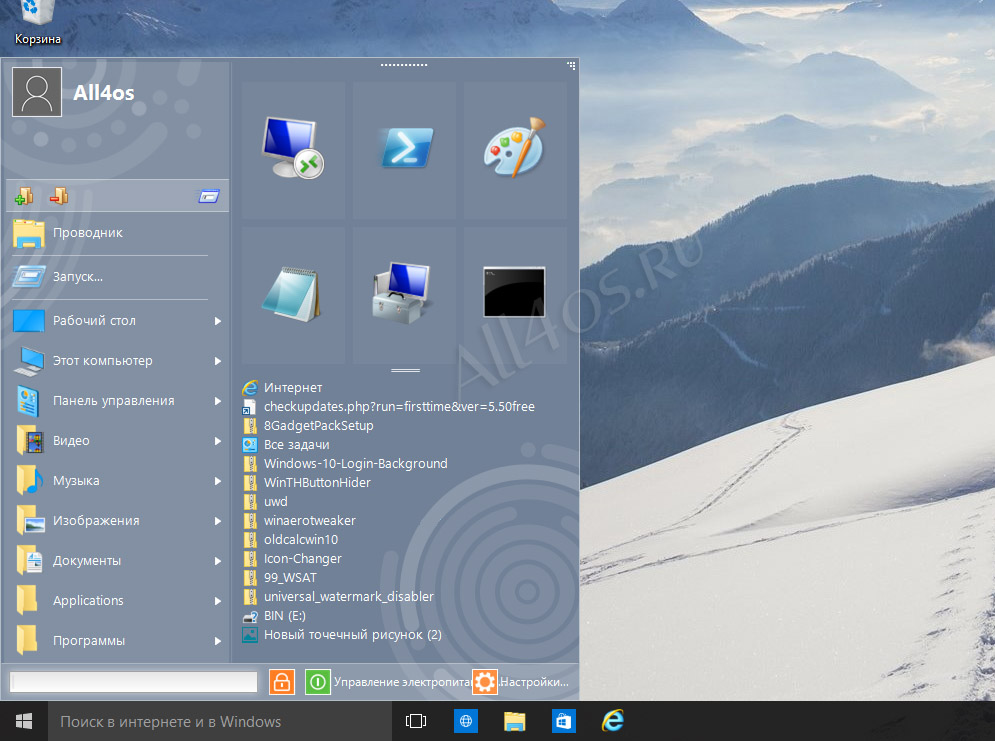
Task: Expand the Программы submenu arrow
Action: pyautogui.click(x=218, y=641)
